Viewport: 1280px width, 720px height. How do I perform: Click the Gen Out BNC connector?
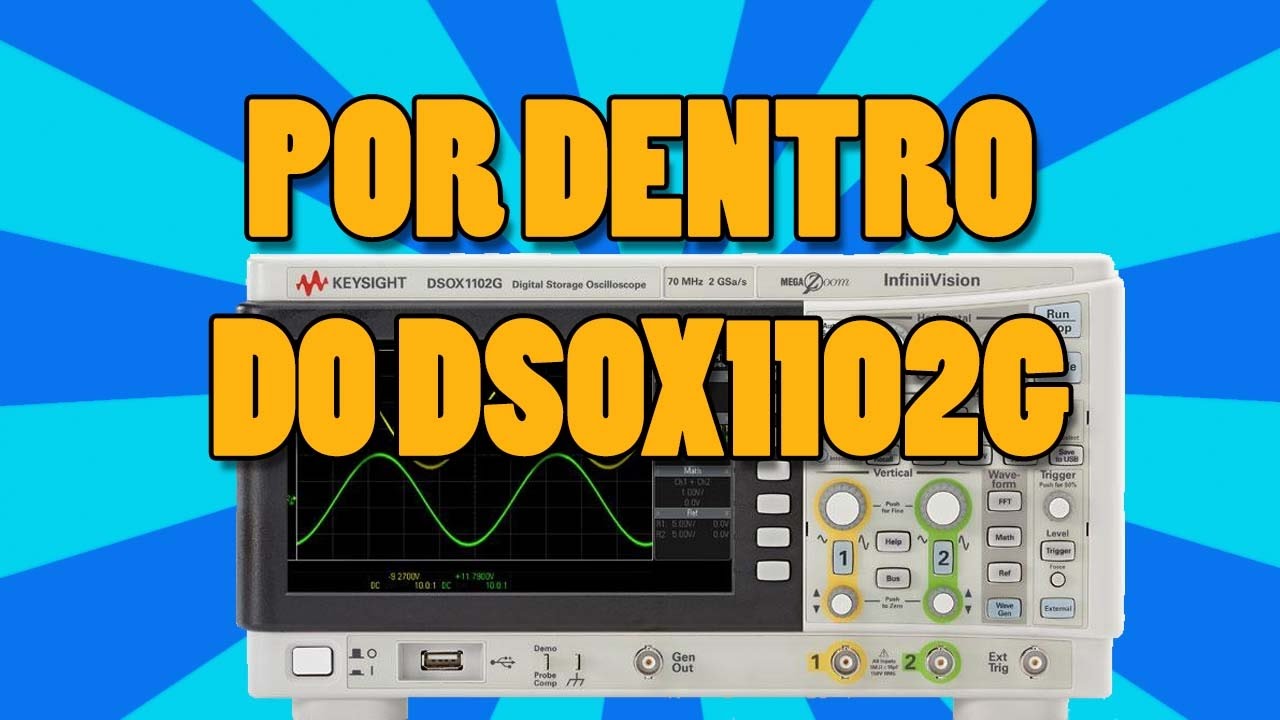(x=651, y=661)
